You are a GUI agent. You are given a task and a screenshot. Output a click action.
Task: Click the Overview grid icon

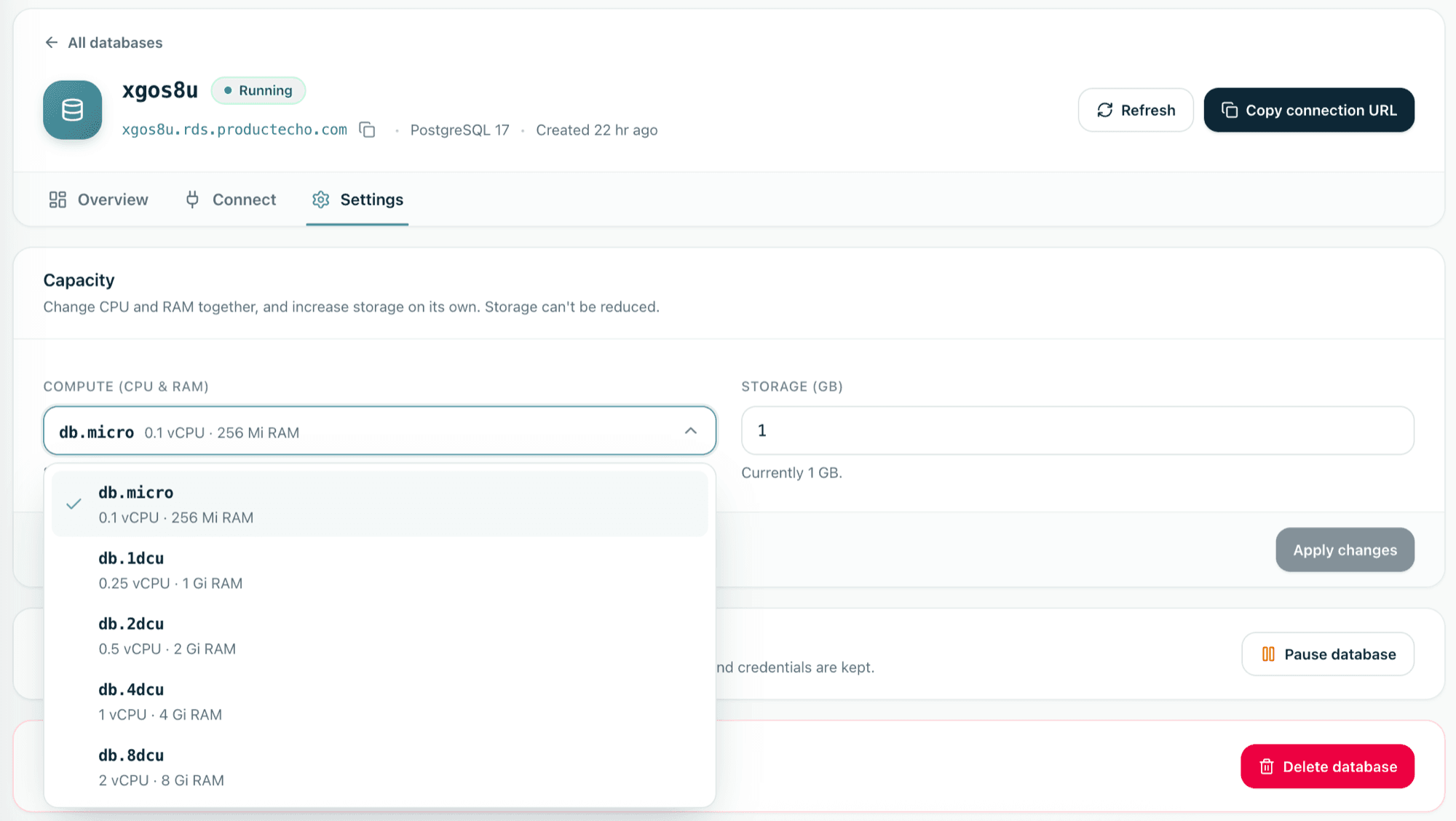[x=58, y=199]
